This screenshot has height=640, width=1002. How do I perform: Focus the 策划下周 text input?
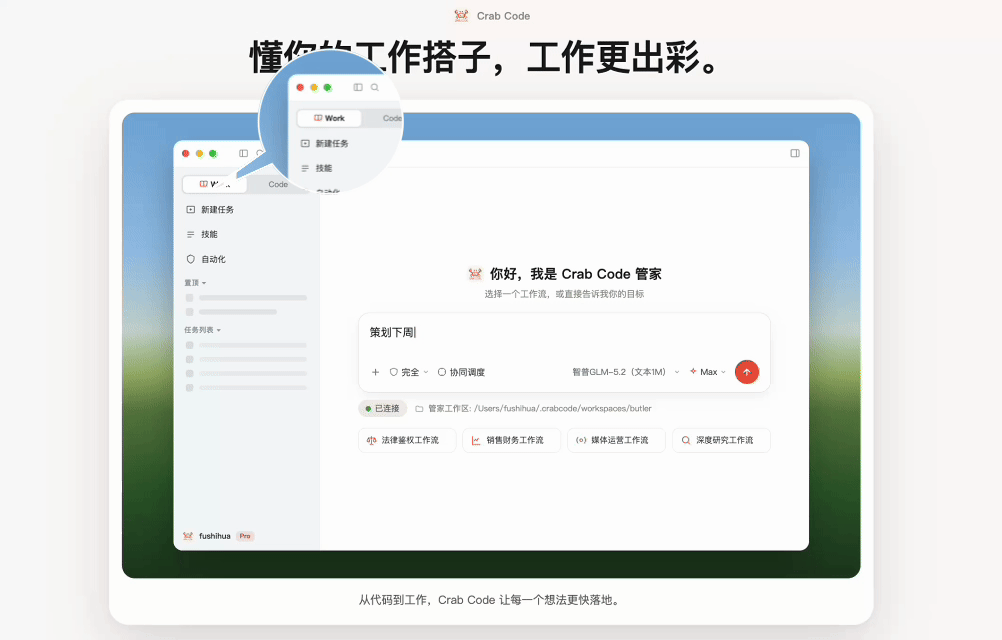[x=564, y=333]
